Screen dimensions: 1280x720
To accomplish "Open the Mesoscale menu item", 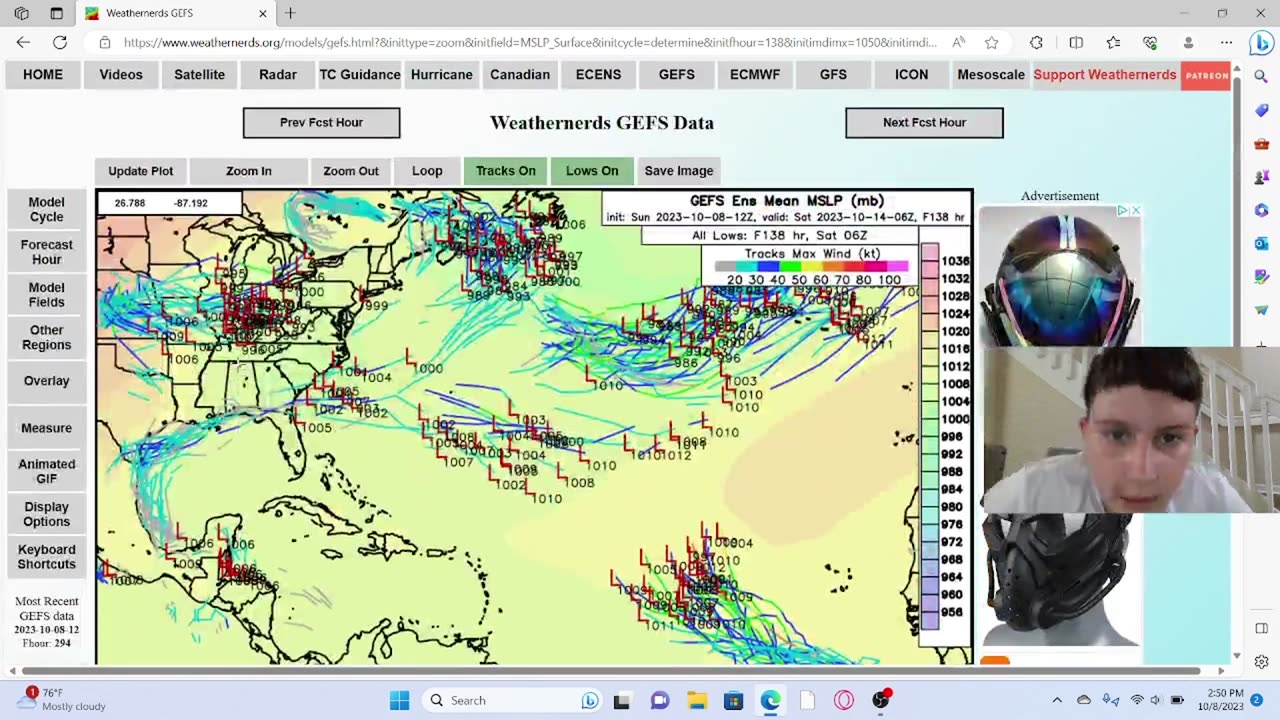I will coord(991,75).
